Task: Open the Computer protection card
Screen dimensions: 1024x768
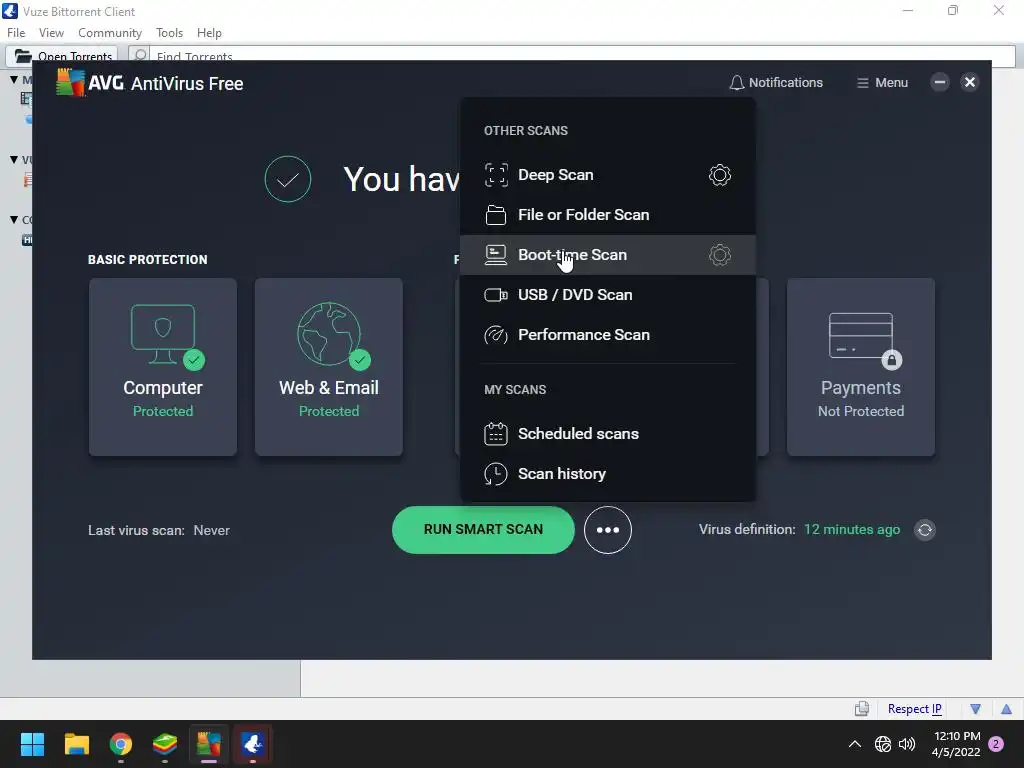Action: click(x=163, y=367)
